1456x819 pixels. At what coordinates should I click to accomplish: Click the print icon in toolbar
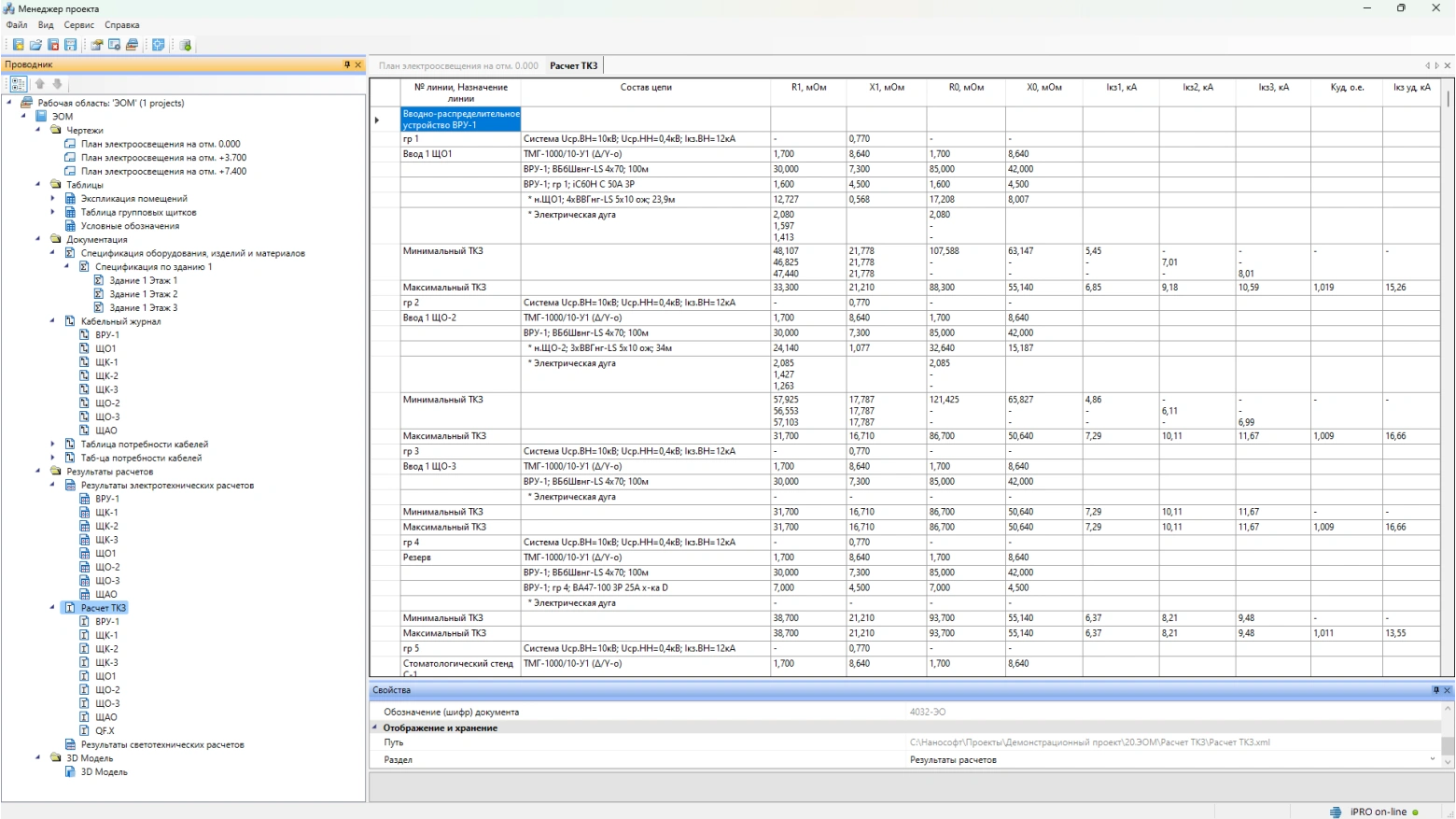point(132,45)
